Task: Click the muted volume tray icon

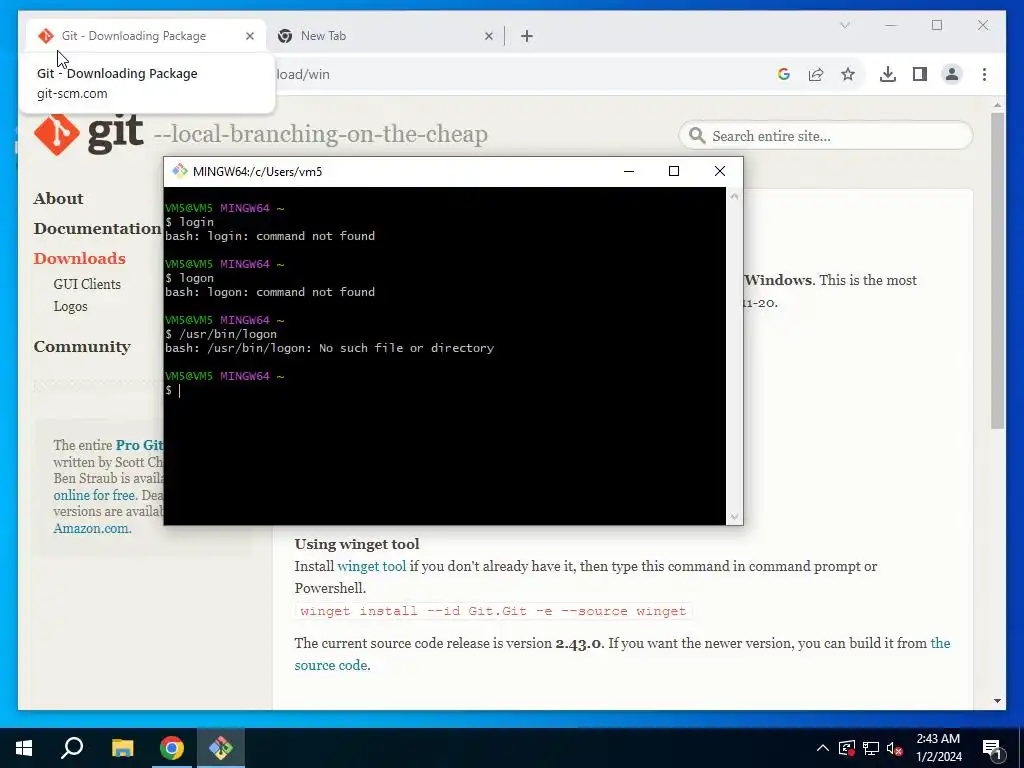Action: [x=895, y=748]
